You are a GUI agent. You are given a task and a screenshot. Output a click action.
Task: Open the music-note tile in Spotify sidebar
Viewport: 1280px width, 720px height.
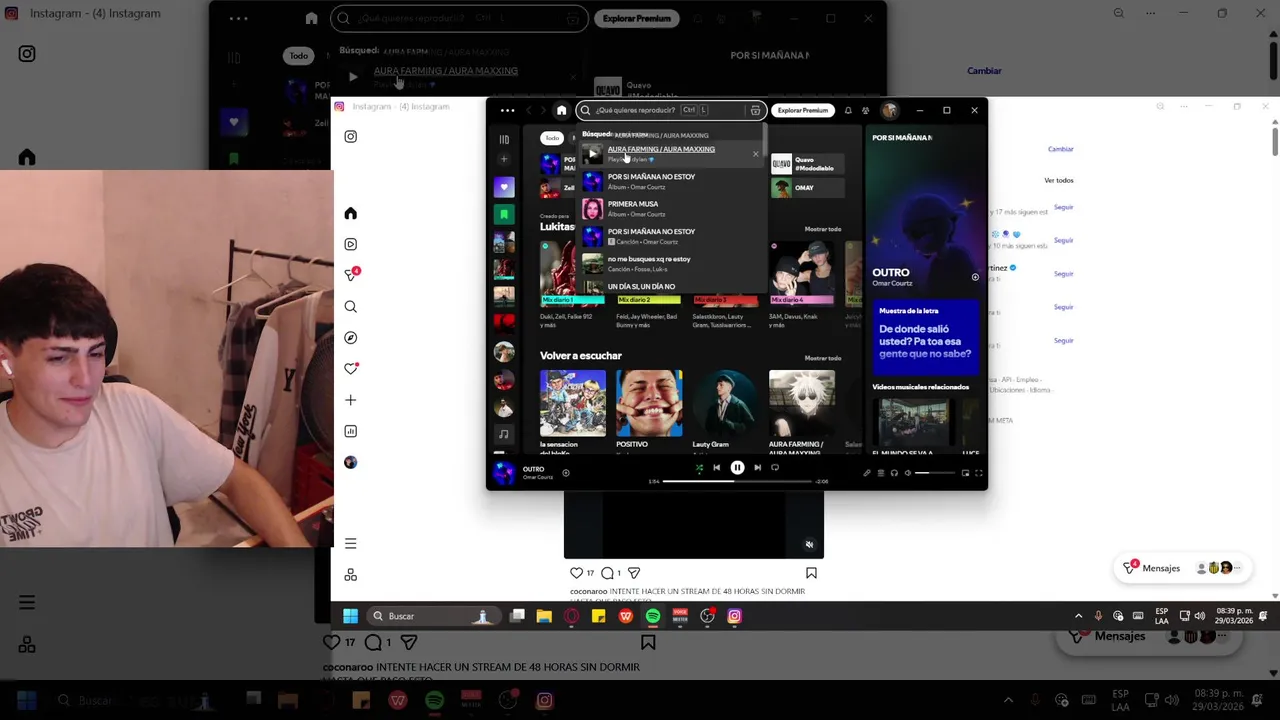click(504, 434)
